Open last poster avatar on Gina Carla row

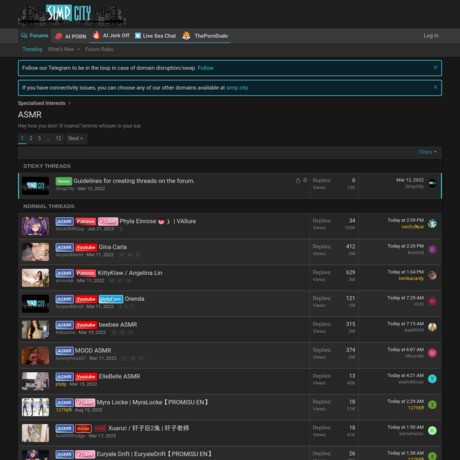(432, 250)
